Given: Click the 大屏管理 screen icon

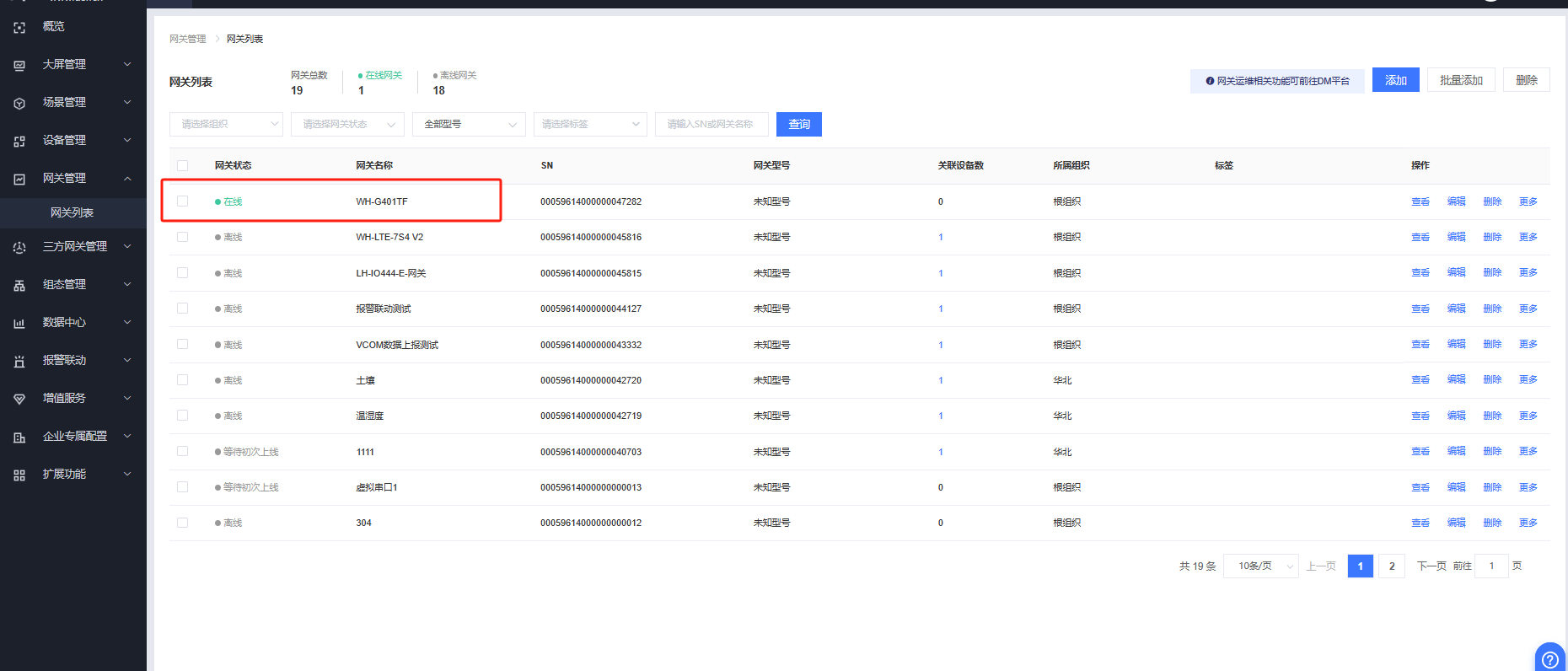Looking at the screenshot, I should pos(19,65).
